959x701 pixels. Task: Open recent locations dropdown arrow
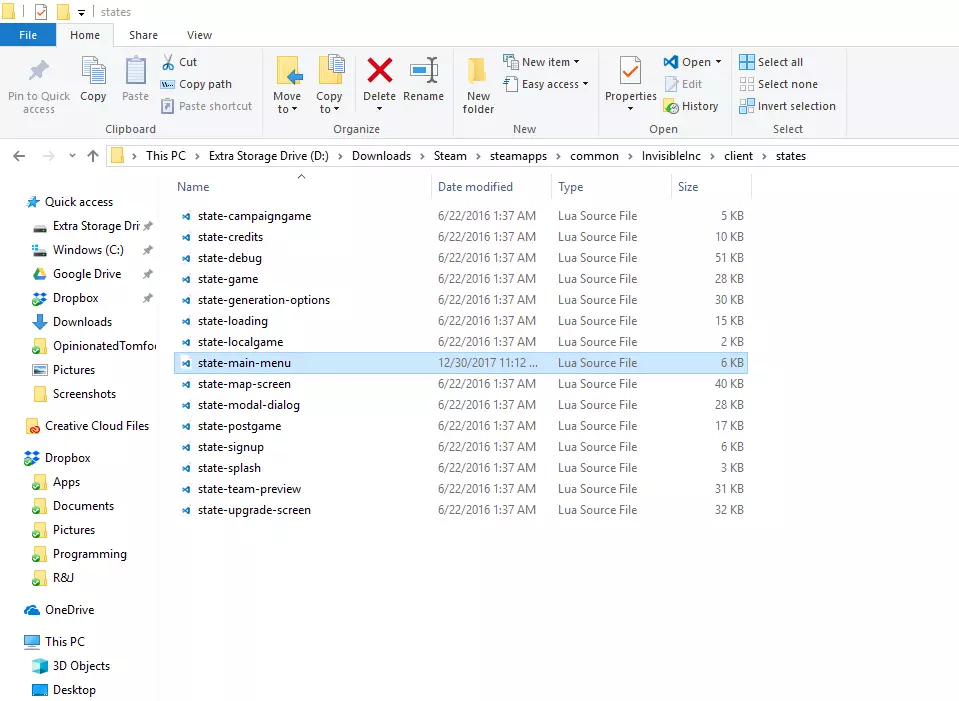click(72, 156)
